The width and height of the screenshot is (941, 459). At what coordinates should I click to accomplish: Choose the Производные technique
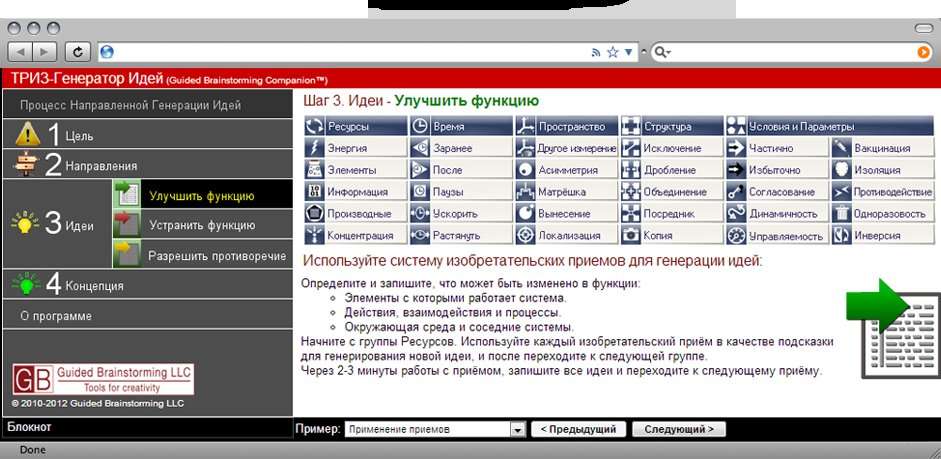pos(356,213)
